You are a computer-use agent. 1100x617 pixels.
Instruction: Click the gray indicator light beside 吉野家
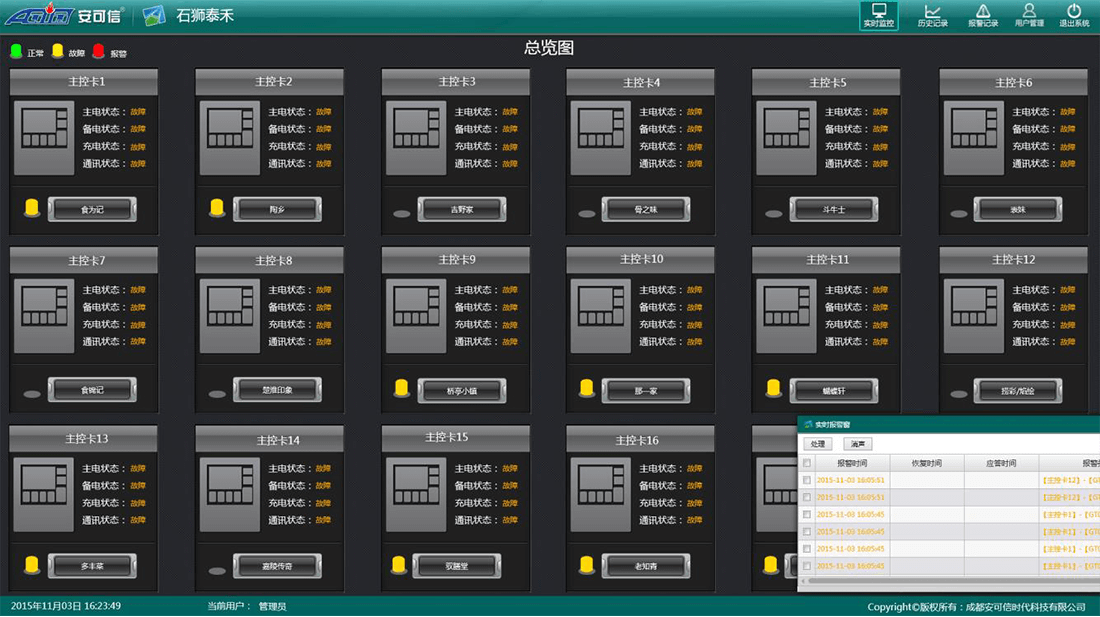(x=401, y=214)
